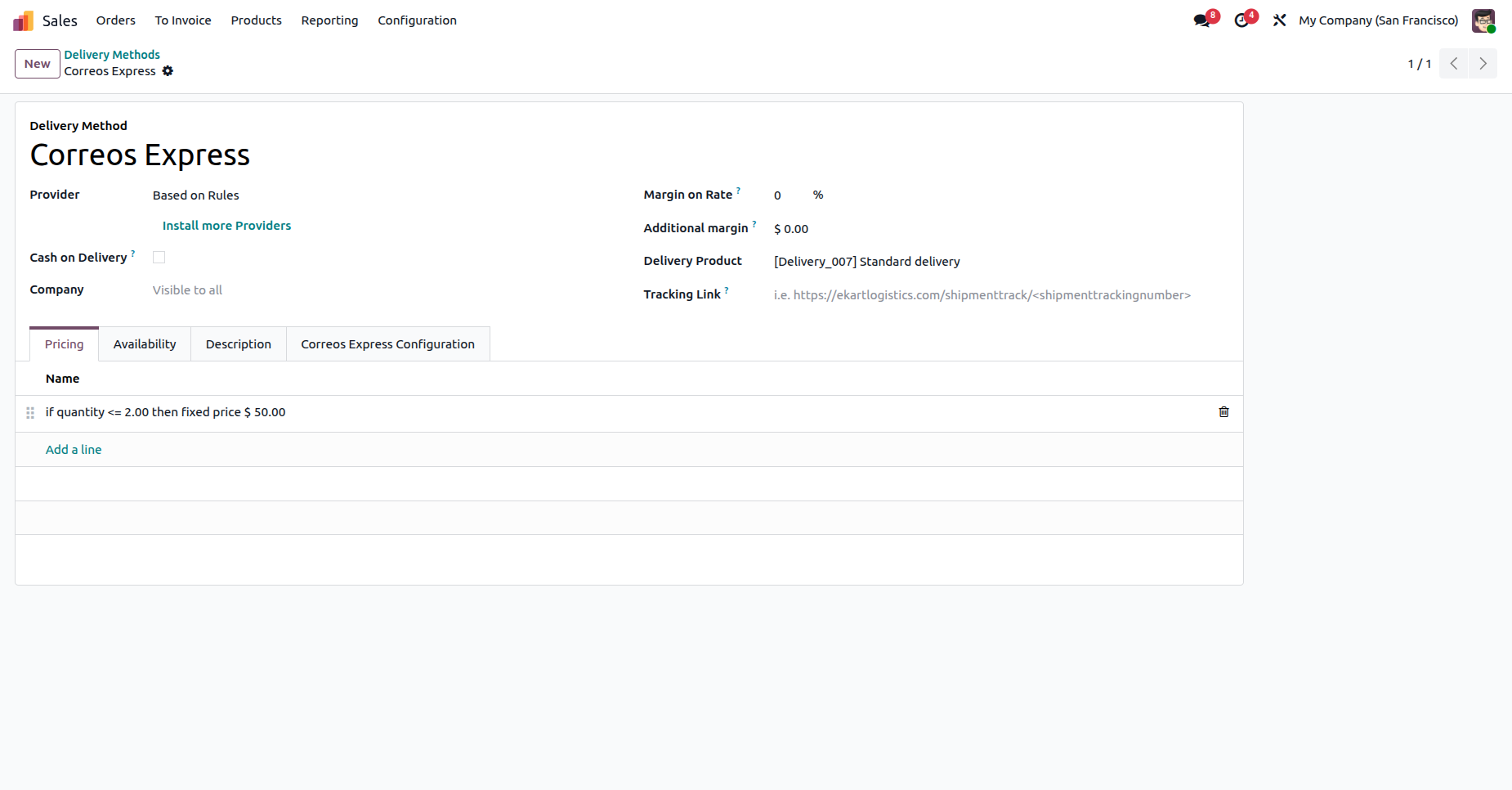Open the developer tools wrench icon

[x=1280, y=20]
